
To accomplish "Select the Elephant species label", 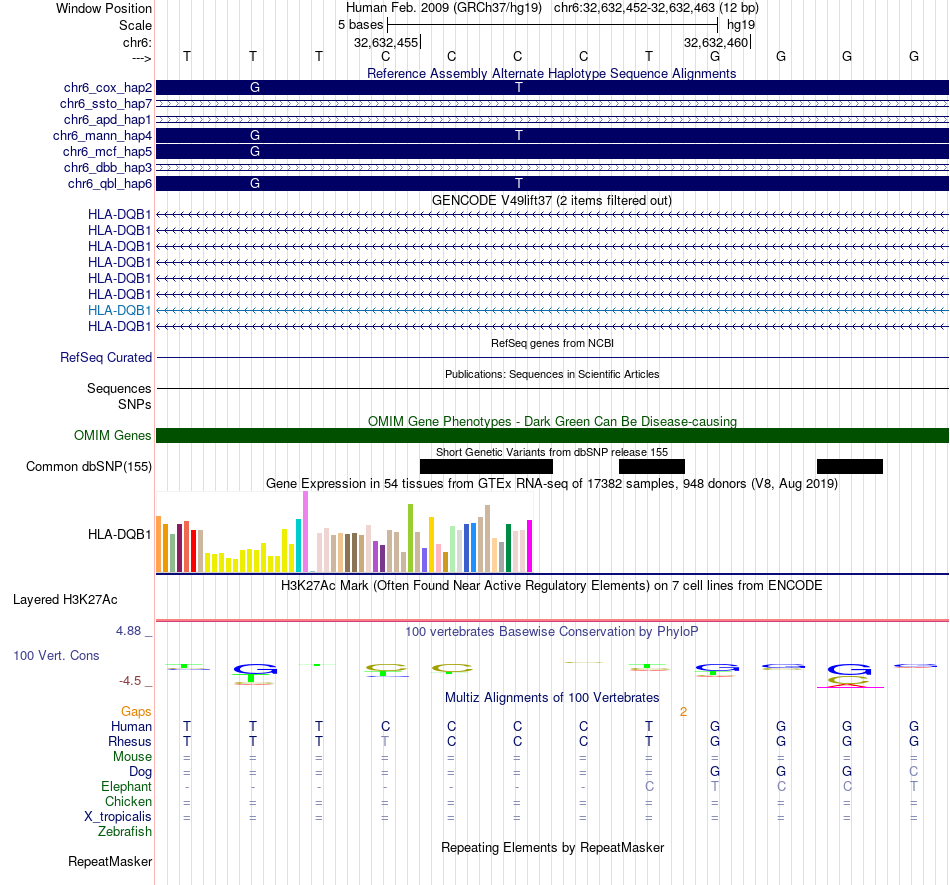I will tap(127, 786).
